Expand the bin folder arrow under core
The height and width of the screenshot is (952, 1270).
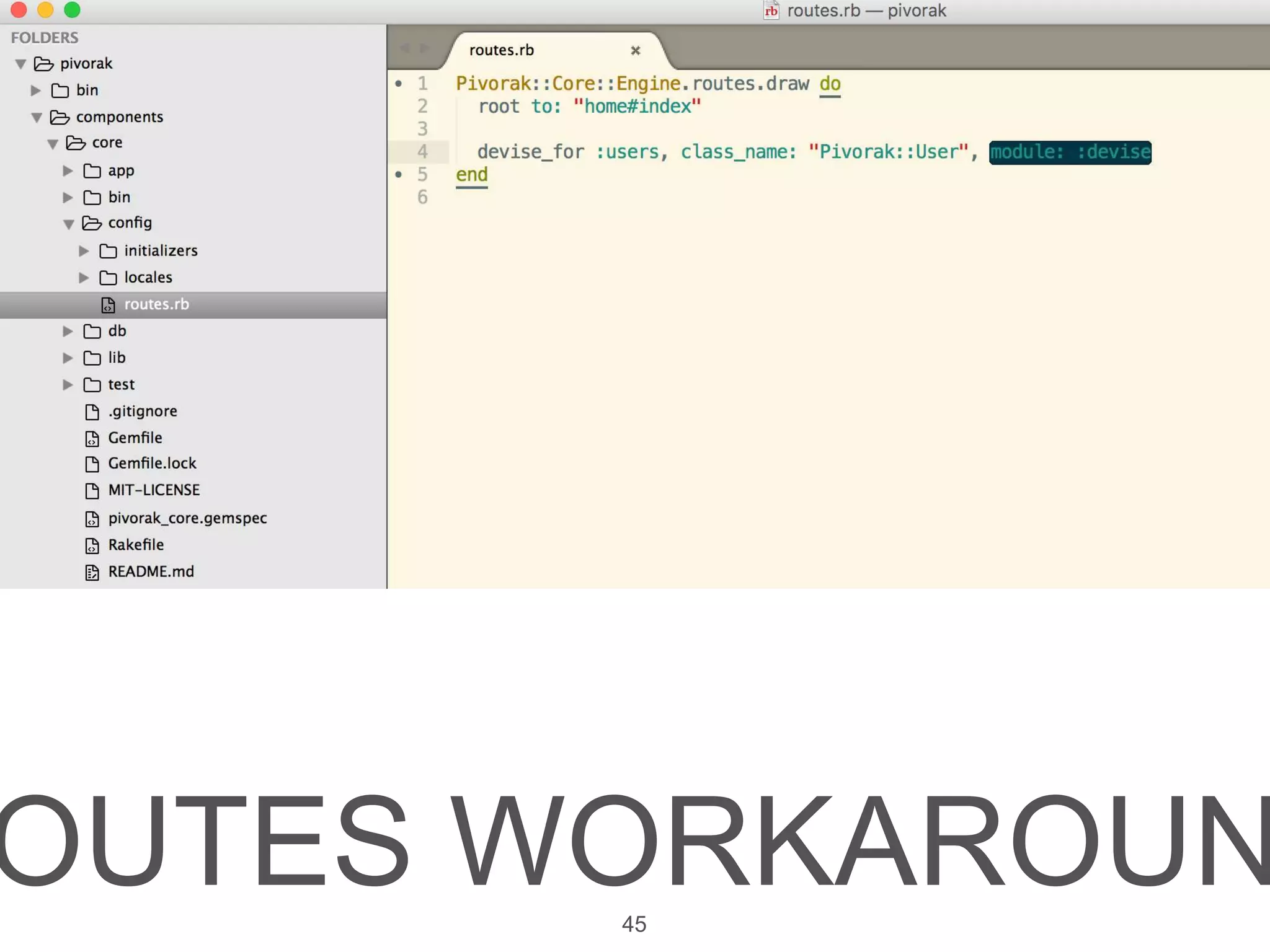click(x=68, y=197)
